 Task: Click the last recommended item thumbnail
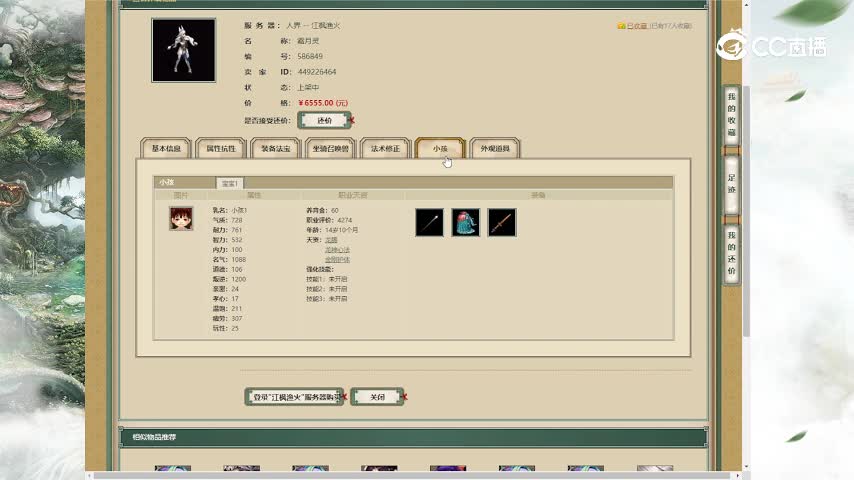(x=655, y=470)
